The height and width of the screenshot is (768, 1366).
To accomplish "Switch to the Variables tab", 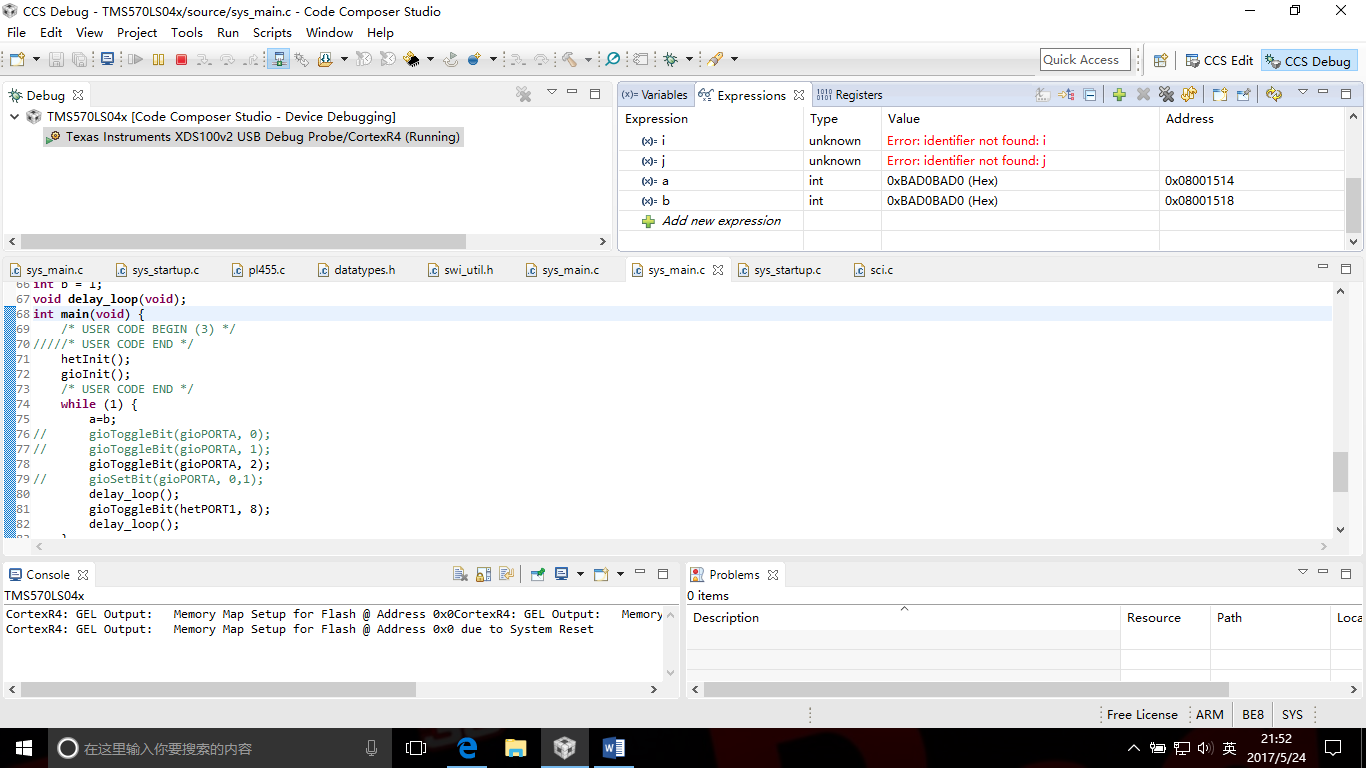I will (x=656, y=95).
